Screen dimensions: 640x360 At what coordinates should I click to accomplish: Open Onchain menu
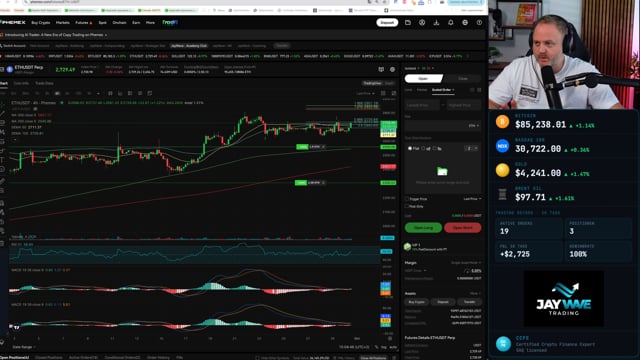(x=119, y=23)
